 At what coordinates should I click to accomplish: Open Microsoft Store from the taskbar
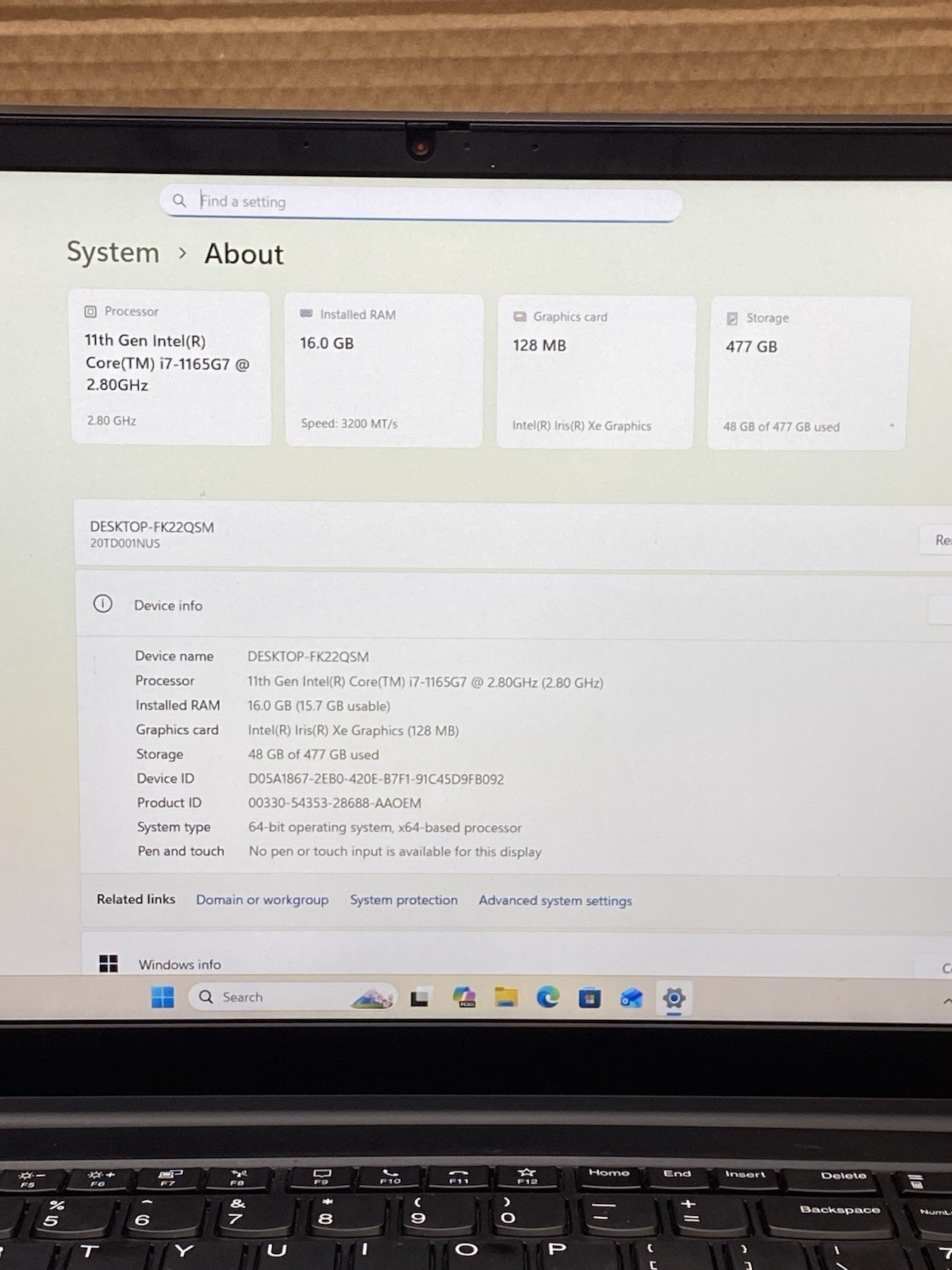(589, 998)
